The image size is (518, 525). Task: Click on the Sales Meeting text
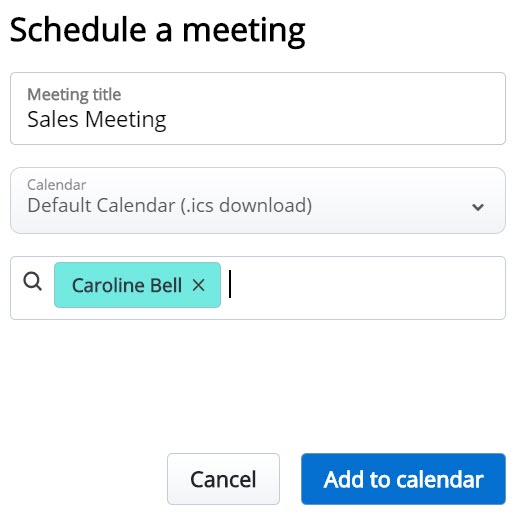(97, 120)
